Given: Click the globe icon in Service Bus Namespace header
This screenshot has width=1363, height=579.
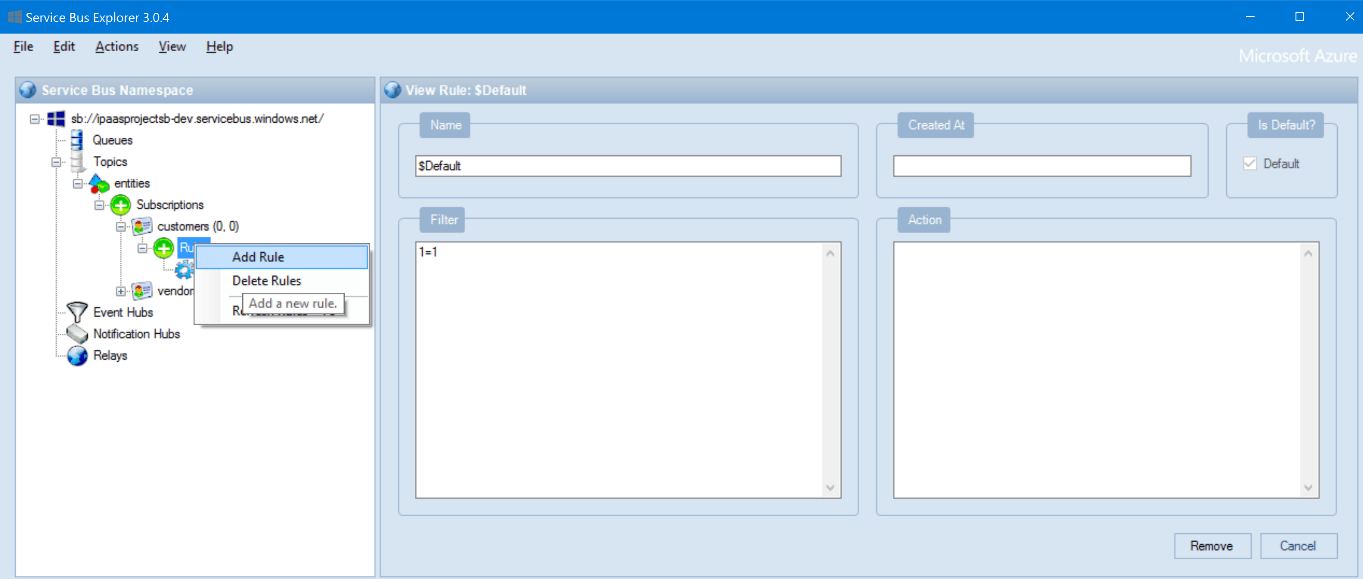Looking at the screenshot, I should pyautogui.click(x=28, y=90).
